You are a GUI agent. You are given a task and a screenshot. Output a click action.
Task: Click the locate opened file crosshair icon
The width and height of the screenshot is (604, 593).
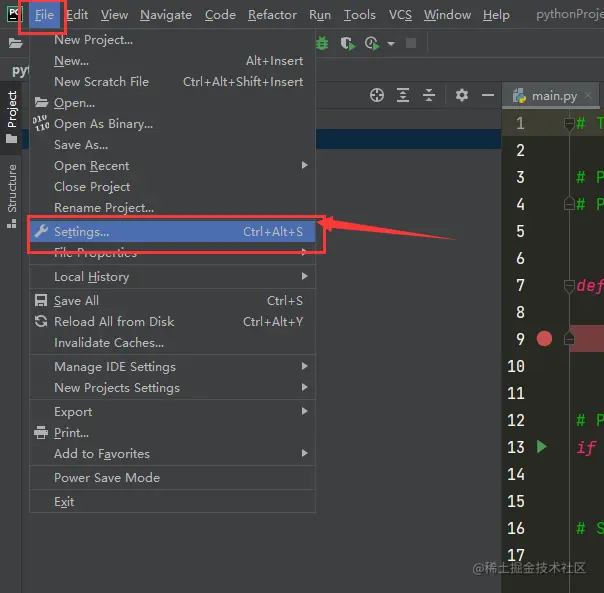tap(377, 95)
